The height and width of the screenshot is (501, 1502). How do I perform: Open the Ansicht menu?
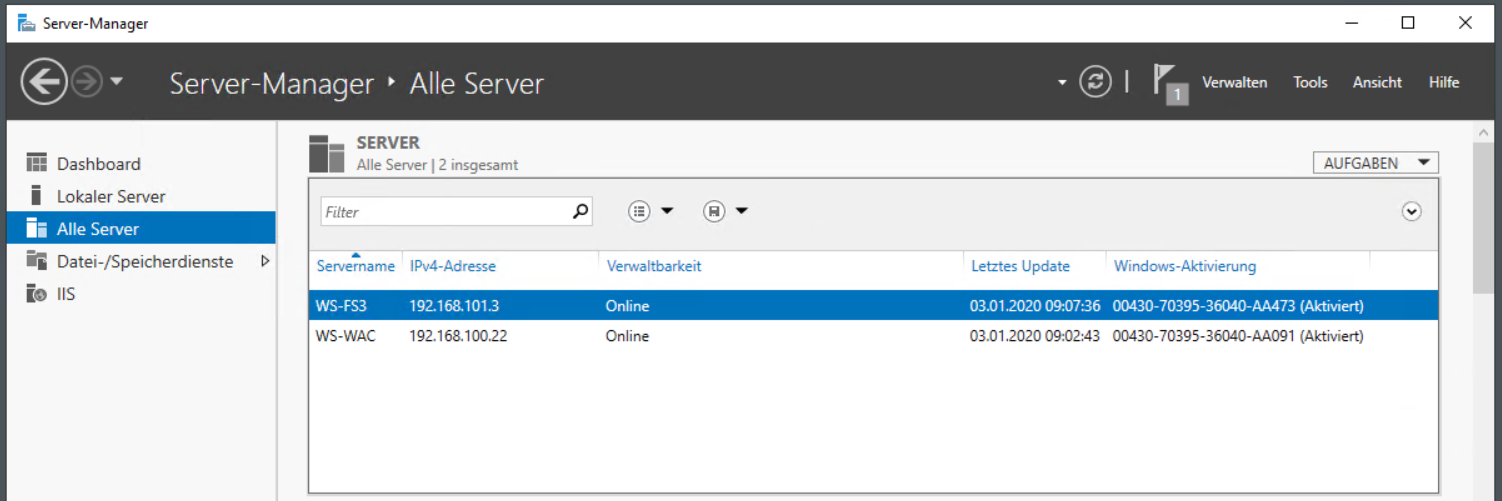click(x=1377, y=83)
